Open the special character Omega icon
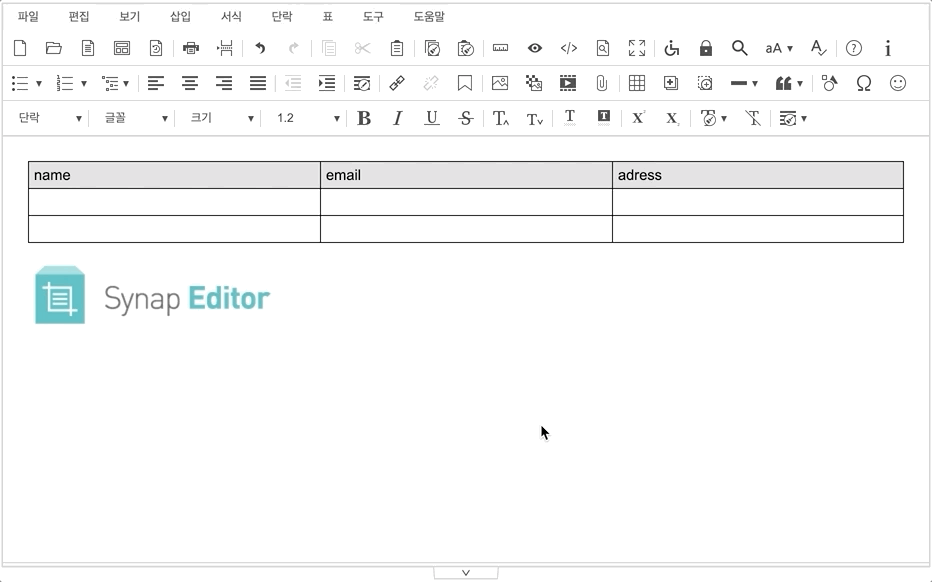Image resolution: width=932 pixels, height=582 pixels. click(864, 84)
